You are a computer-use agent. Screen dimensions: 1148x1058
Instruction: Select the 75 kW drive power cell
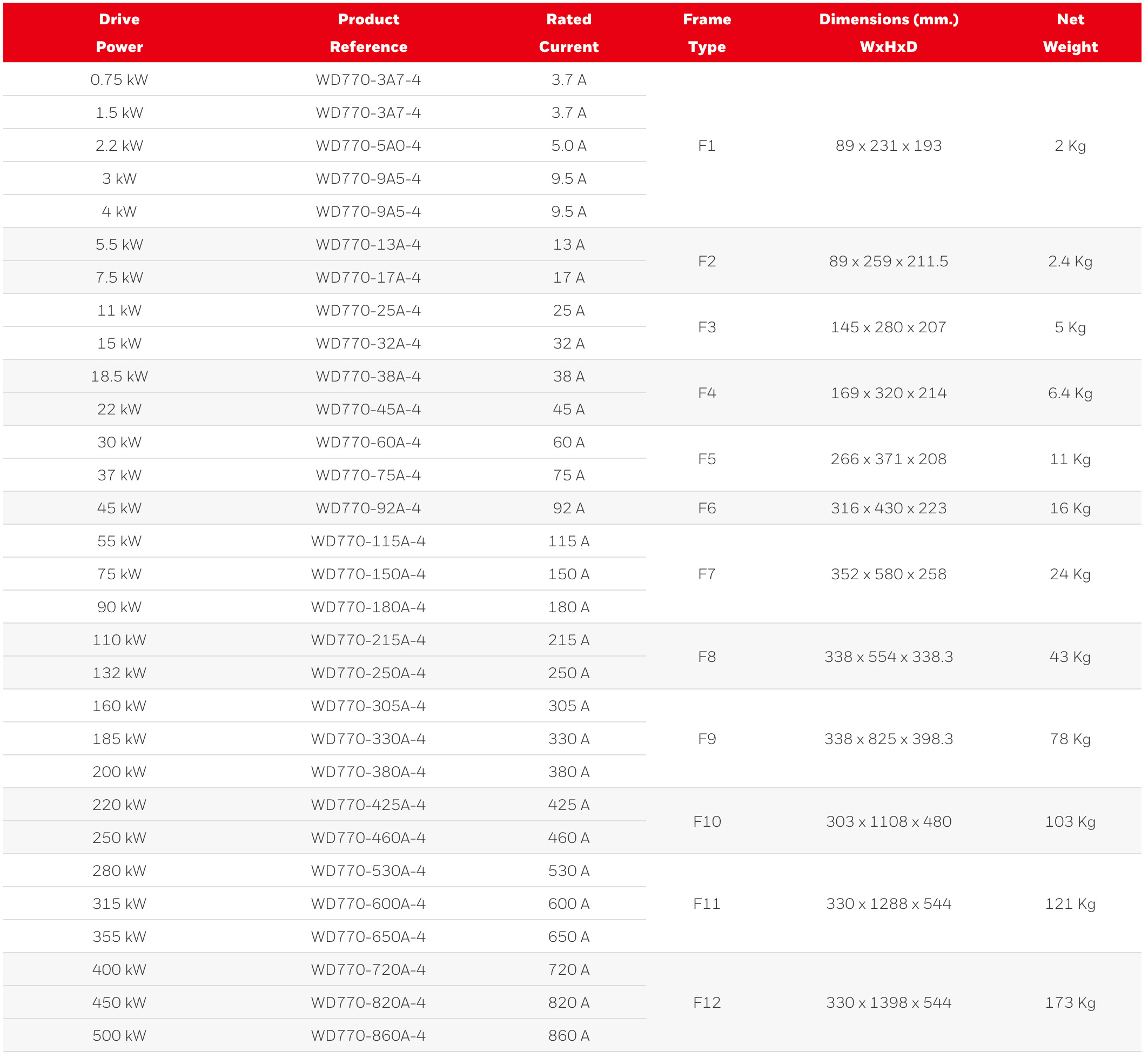pyautogui.click(x=119, y=574)
